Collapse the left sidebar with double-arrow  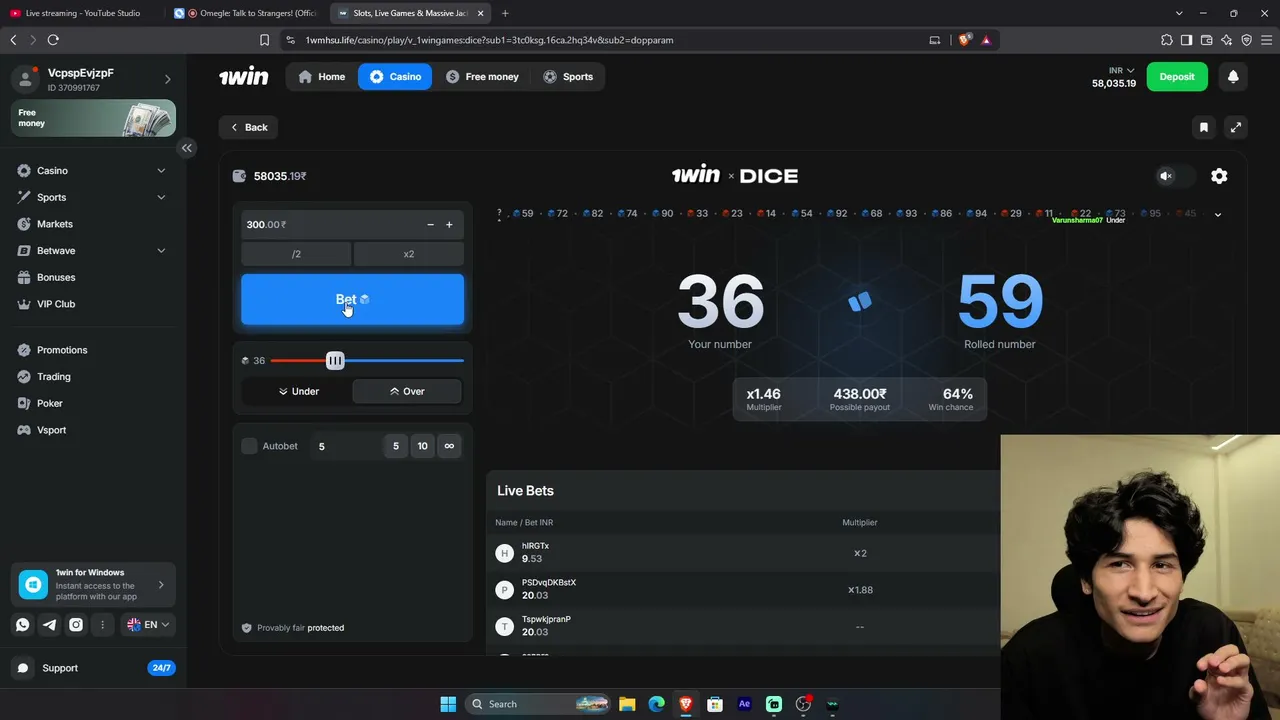(187, 148)
